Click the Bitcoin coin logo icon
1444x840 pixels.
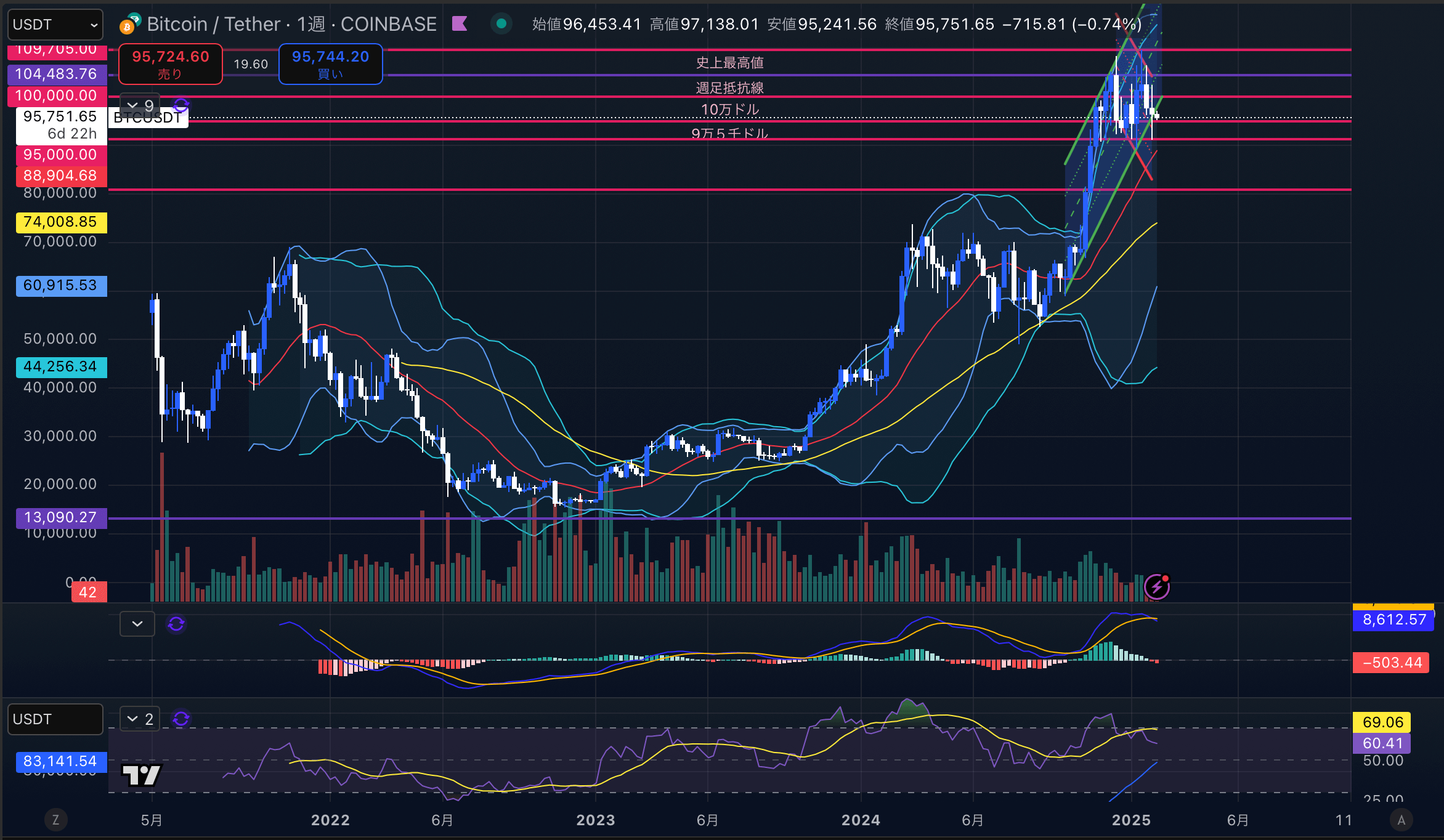[128, 26]
